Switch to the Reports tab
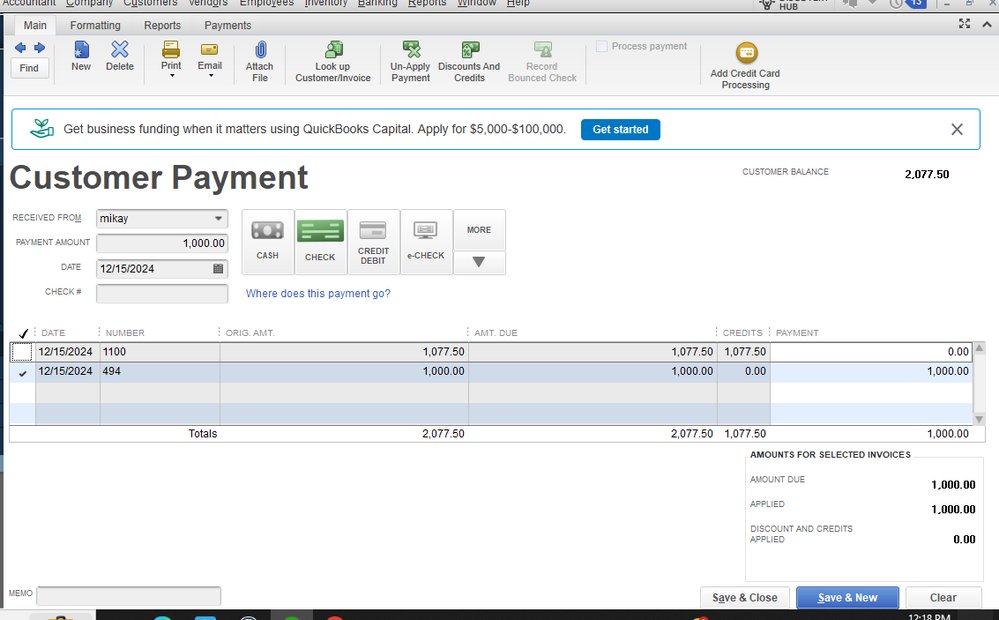The width and height of the screenshot is (999, 620). point(162,25)
